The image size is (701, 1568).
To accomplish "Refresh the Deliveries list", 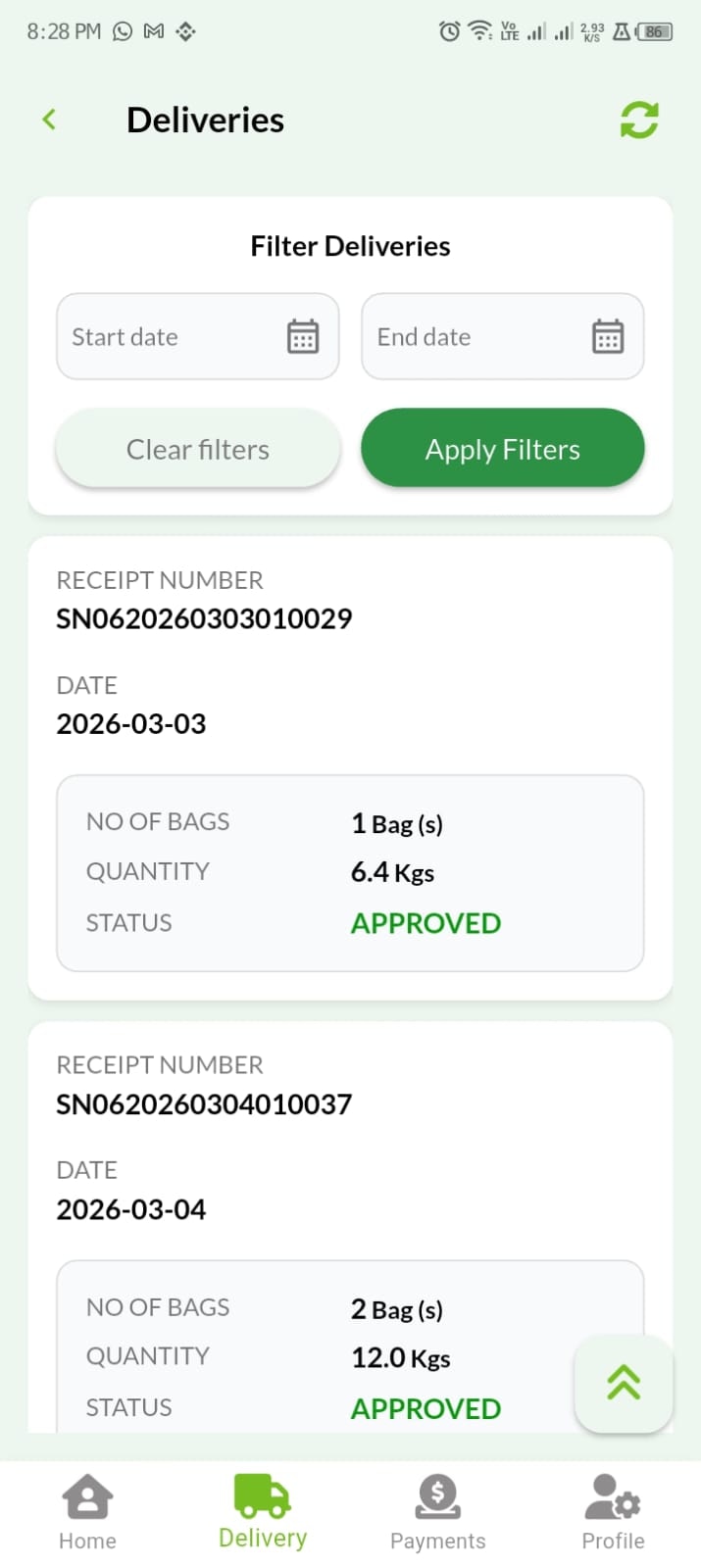I will 638,119.
